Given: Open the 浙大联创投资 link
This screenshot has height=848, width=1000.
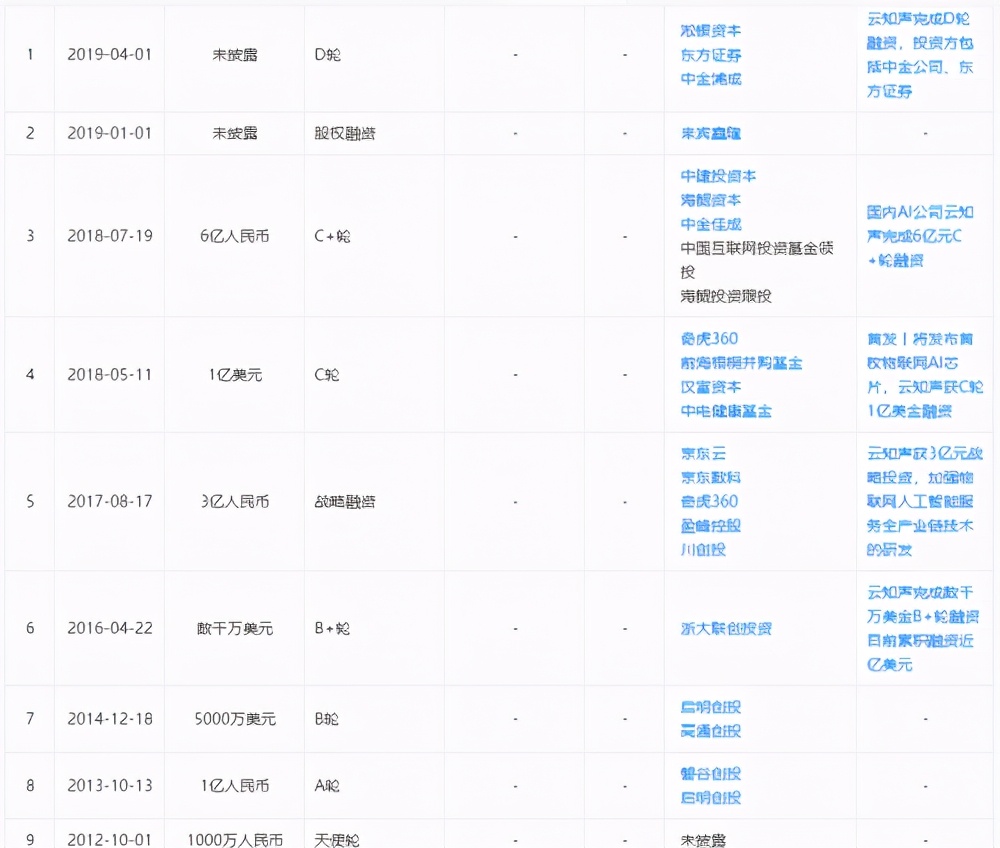Looking at the screenshot, I should 726,629.
